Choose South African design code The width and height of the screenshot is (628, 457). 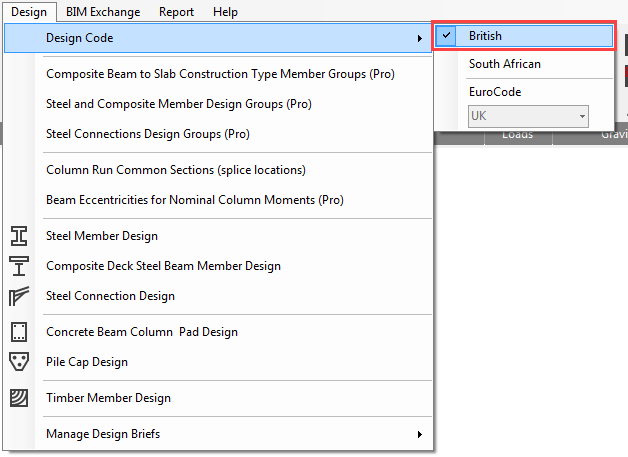click(x=504, y=64)
